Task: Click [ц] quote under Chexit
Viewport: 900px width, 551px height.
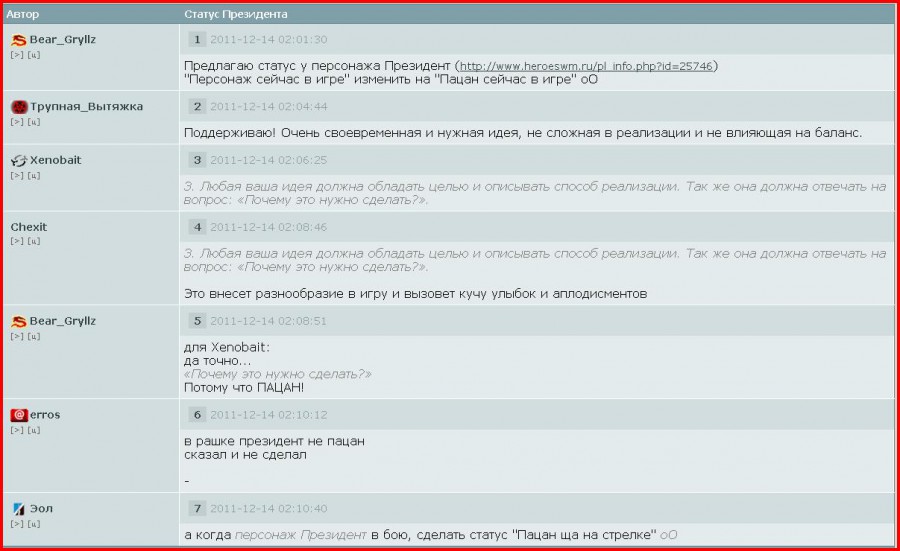Action: [x=34, y=241]
